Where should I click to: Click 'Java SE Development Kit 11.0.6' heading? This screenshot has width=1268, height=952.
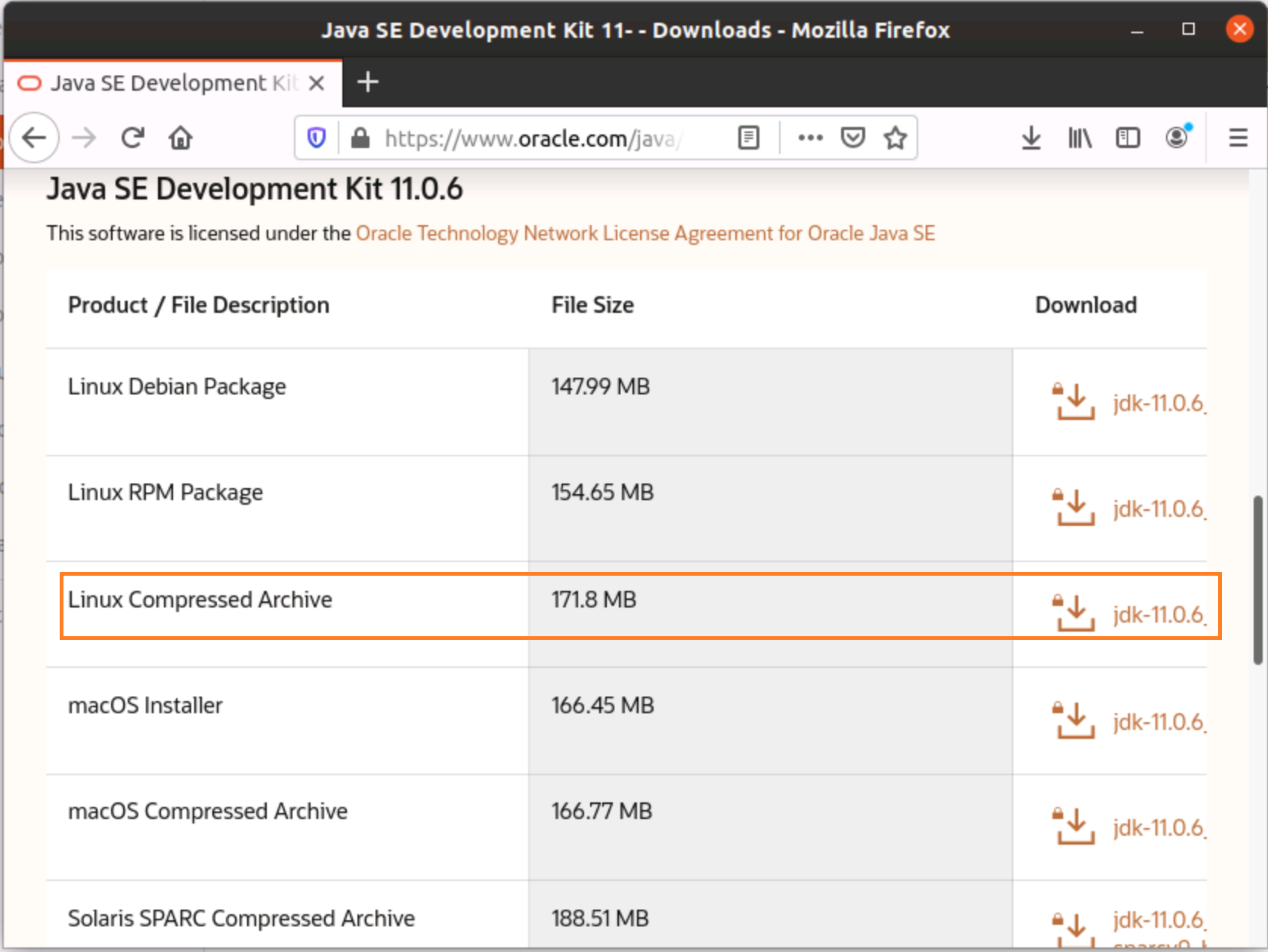click(x=255, y=189)
